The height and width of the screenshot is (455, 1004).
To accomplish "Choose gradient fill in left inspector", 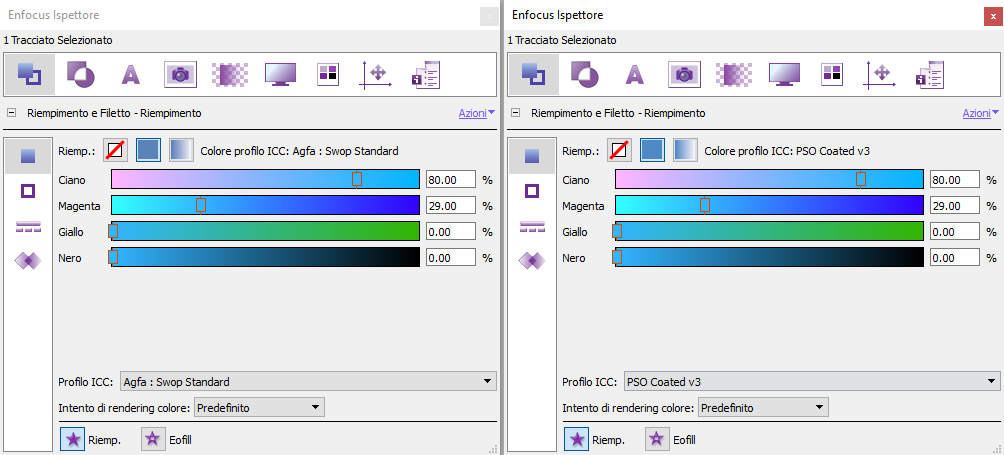I will (181, 151).
